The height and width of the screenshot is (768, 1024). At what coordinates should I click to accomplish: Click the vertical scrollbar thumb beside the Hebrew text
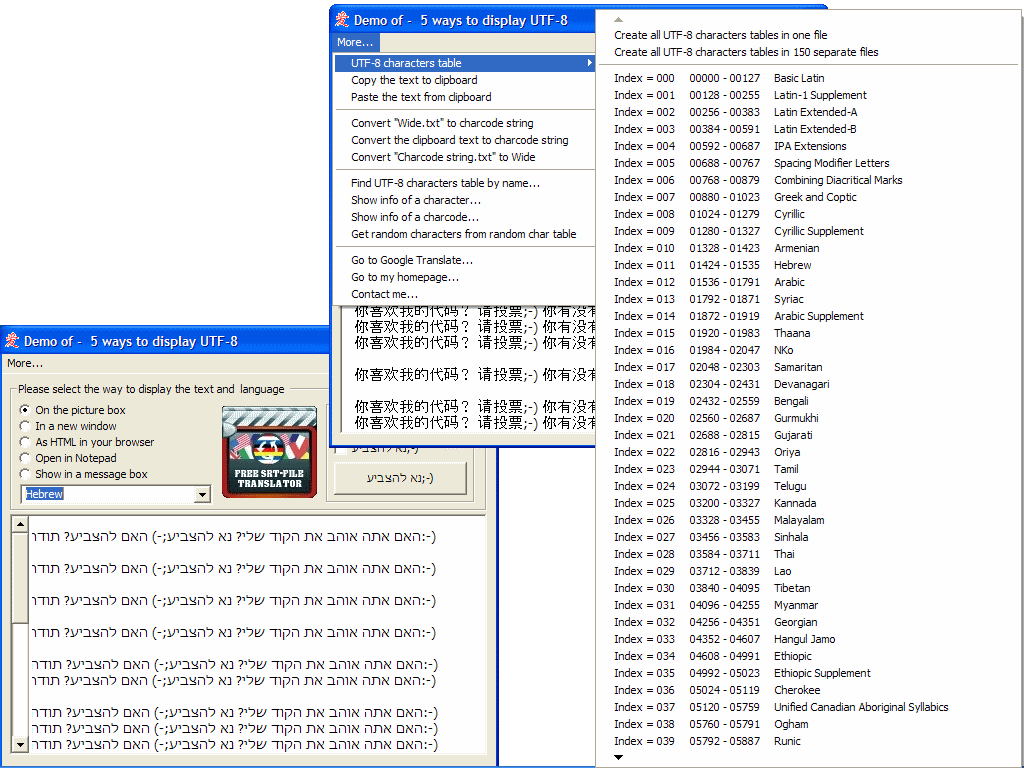click(x=20, y=578)
